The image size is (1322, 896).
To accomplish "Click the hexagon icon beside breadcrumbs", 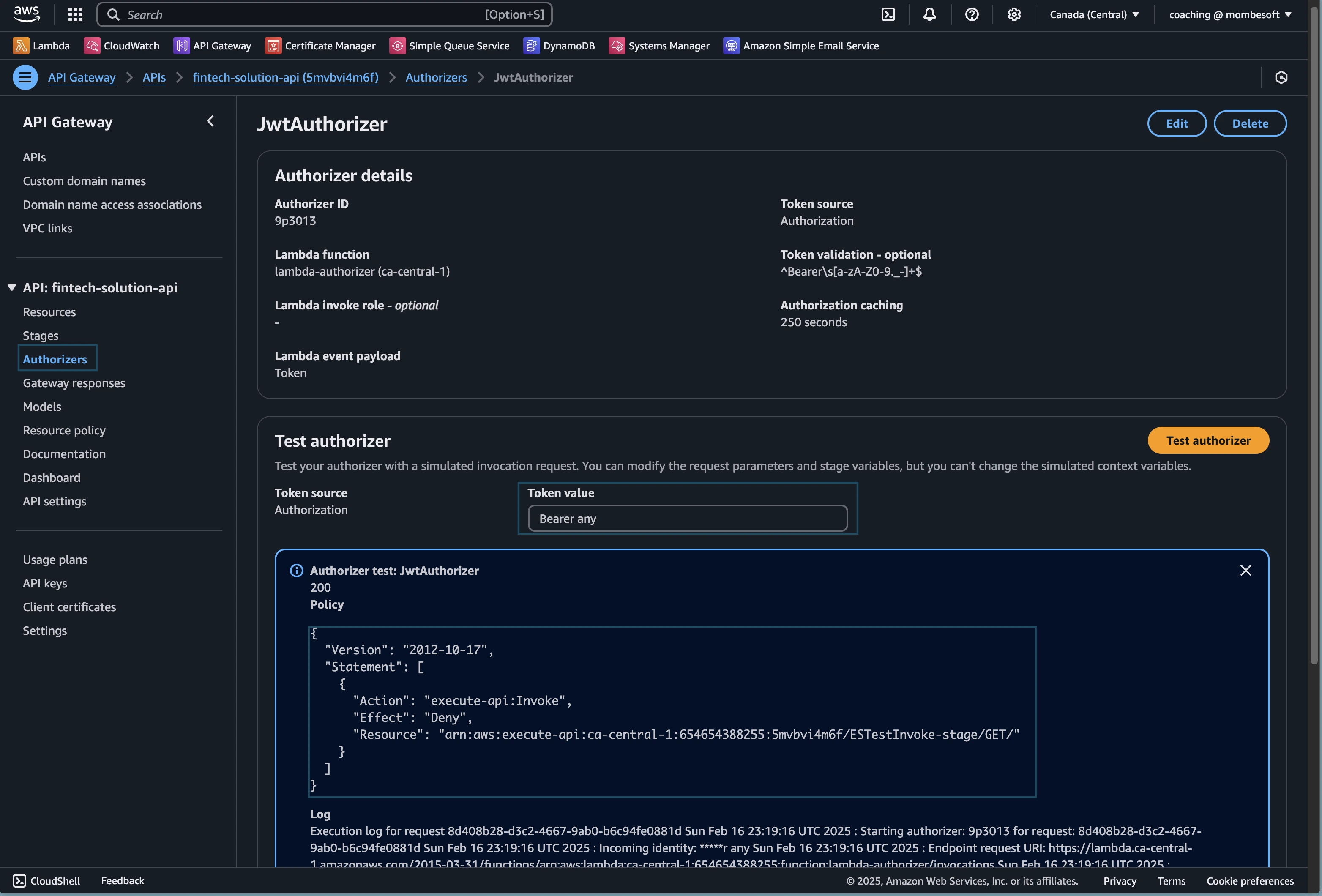I will [1281, 77].
